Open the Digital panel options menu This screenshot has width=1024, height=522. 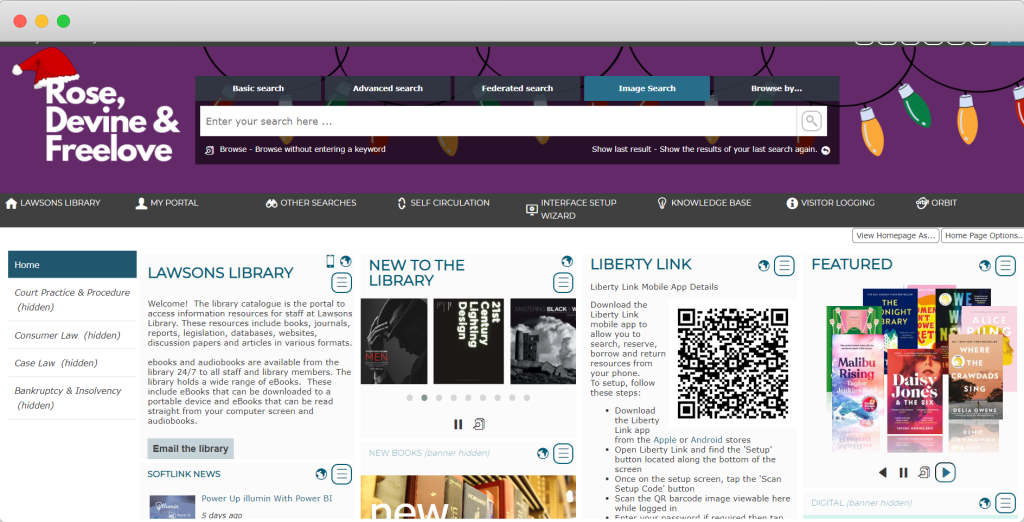[1005, 503]
